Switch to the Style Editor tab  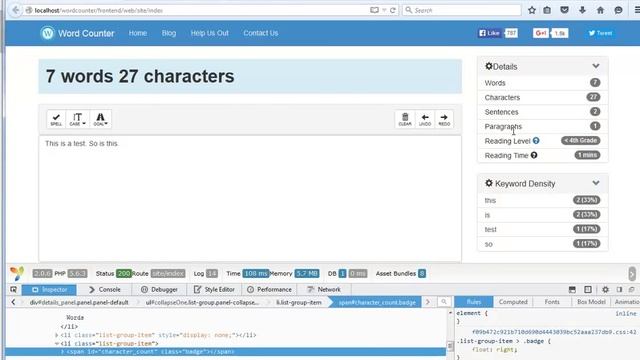click(214, 289)
